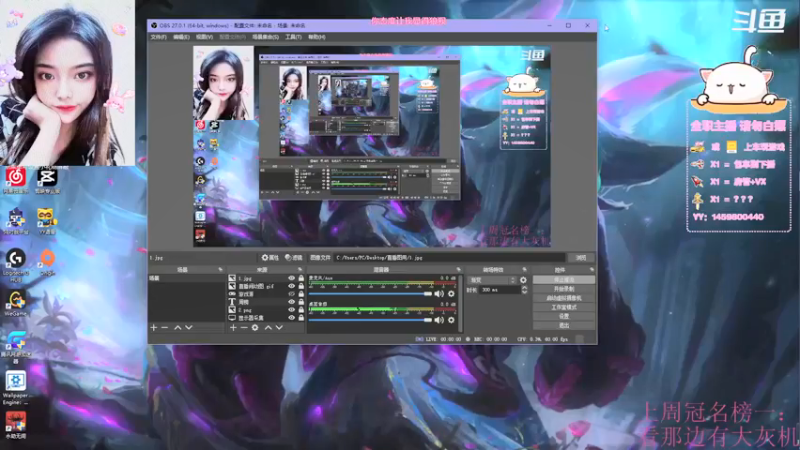Click the transition duration 300 ms field
This screenshot has height=450, width=800.
[x=499, y=290]
